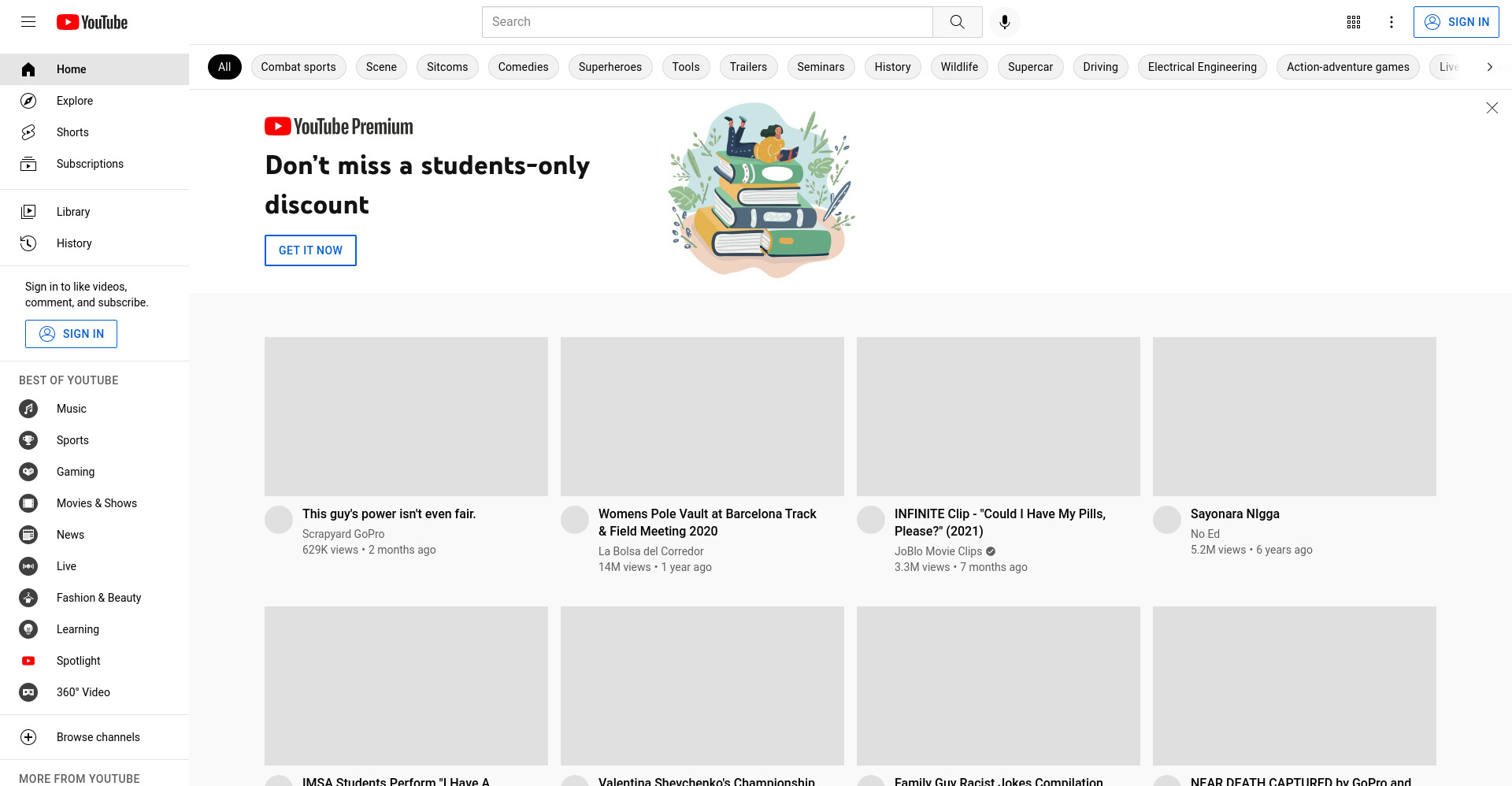Click the Gaming icon in sidebar

click(x=28, y=472)
